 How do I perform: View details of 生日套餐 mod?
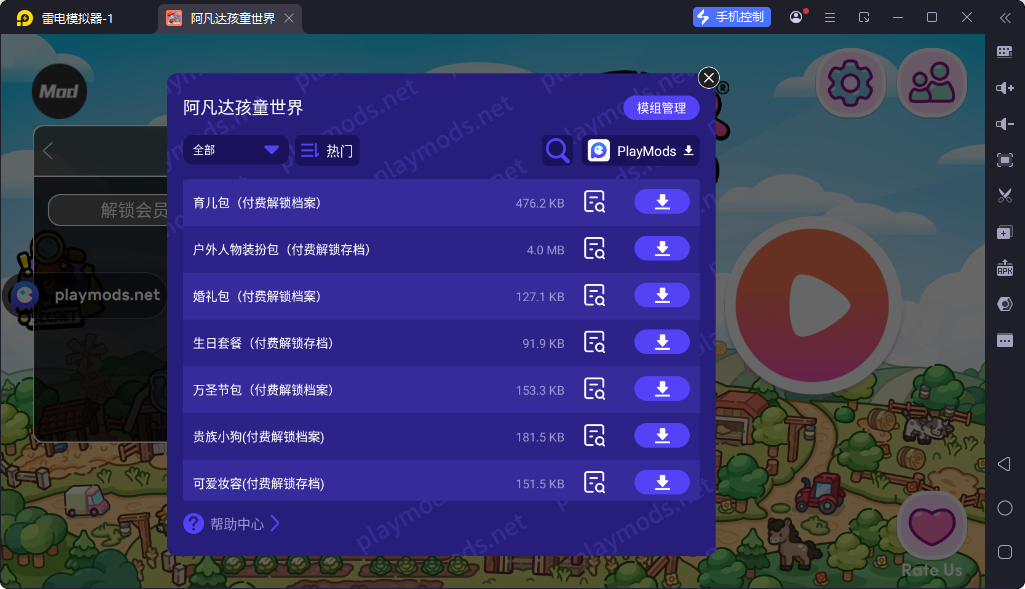tap(594, 343)
